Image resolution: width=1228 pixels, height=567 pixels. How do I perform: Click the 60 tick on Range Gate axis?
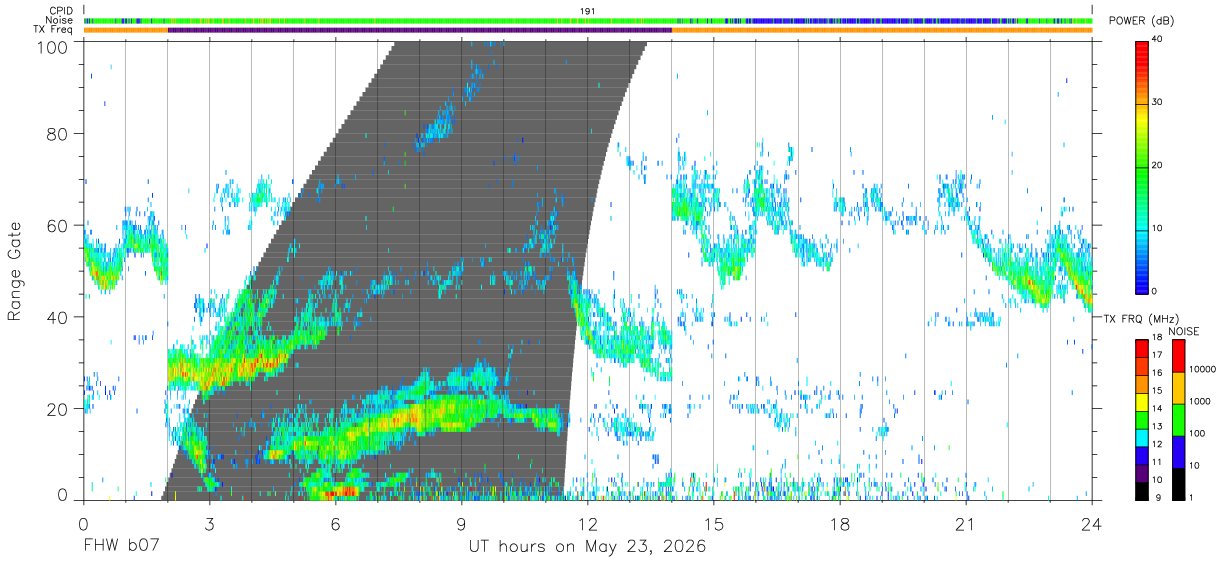(x=56, y=226)
